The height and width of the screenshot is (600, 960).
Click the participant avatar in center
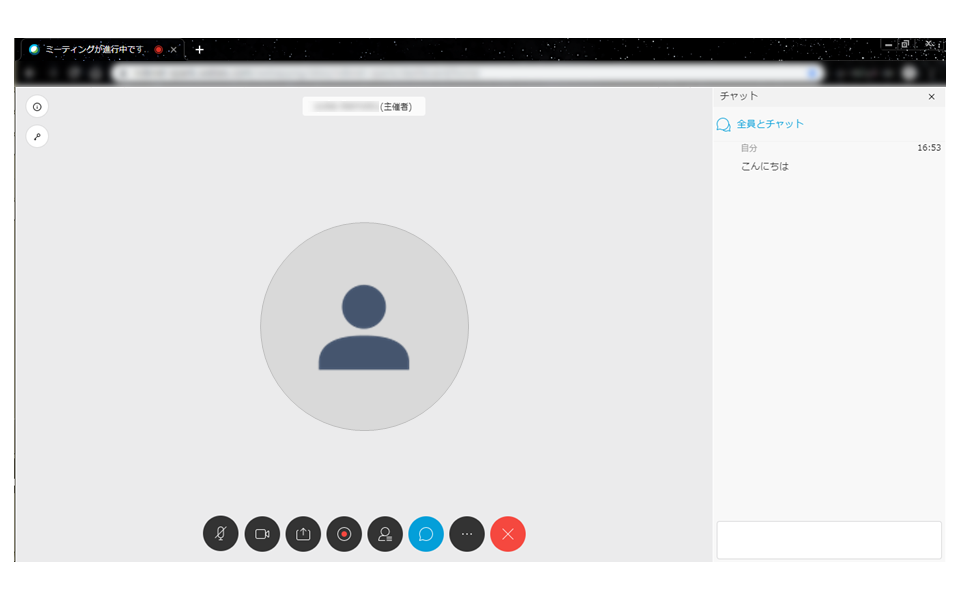click(x=364, y=326)
